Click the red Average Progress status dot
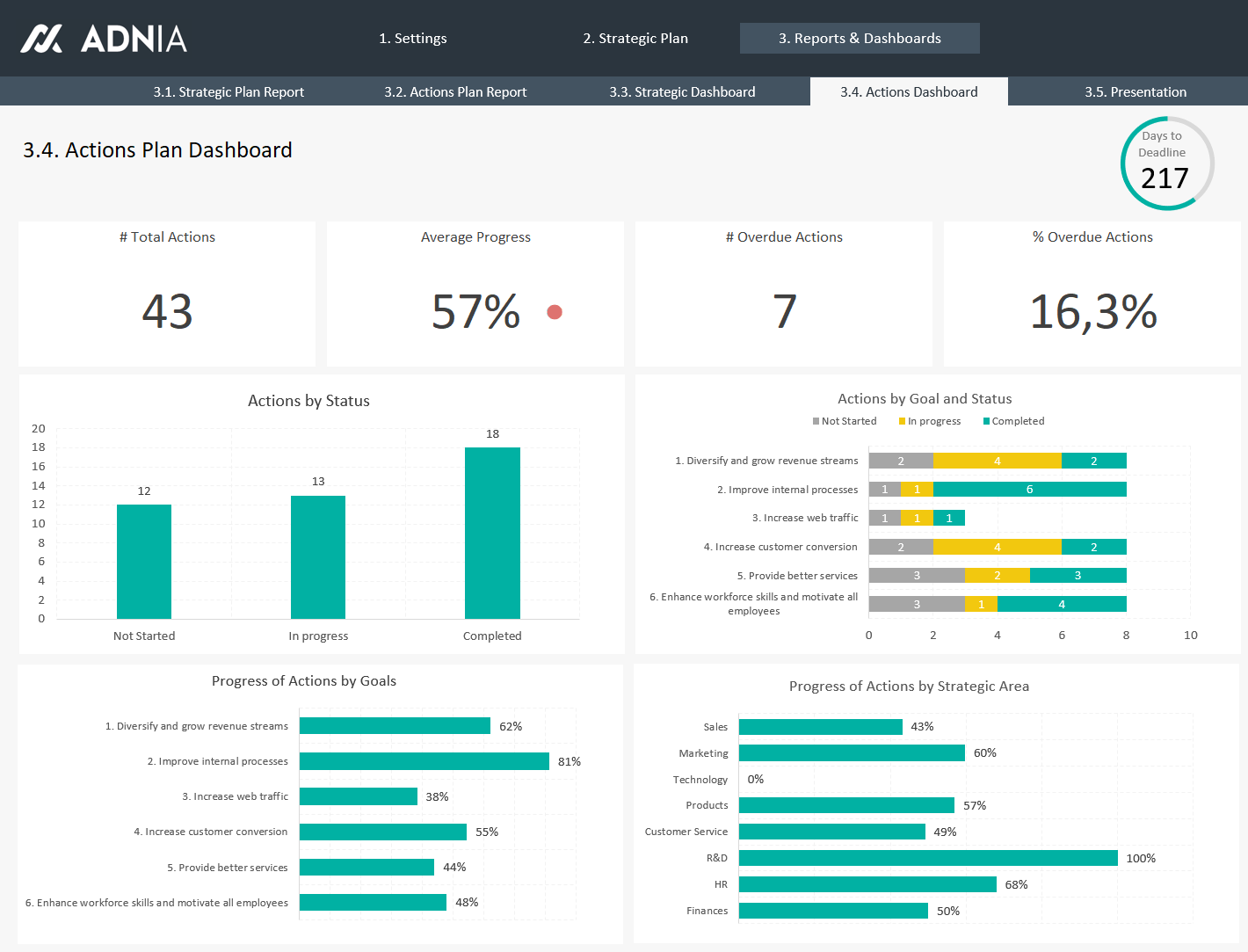Image resolution: width=1248 pixels, height=952 pixels. pyautogui.click(x=554, y=312)
